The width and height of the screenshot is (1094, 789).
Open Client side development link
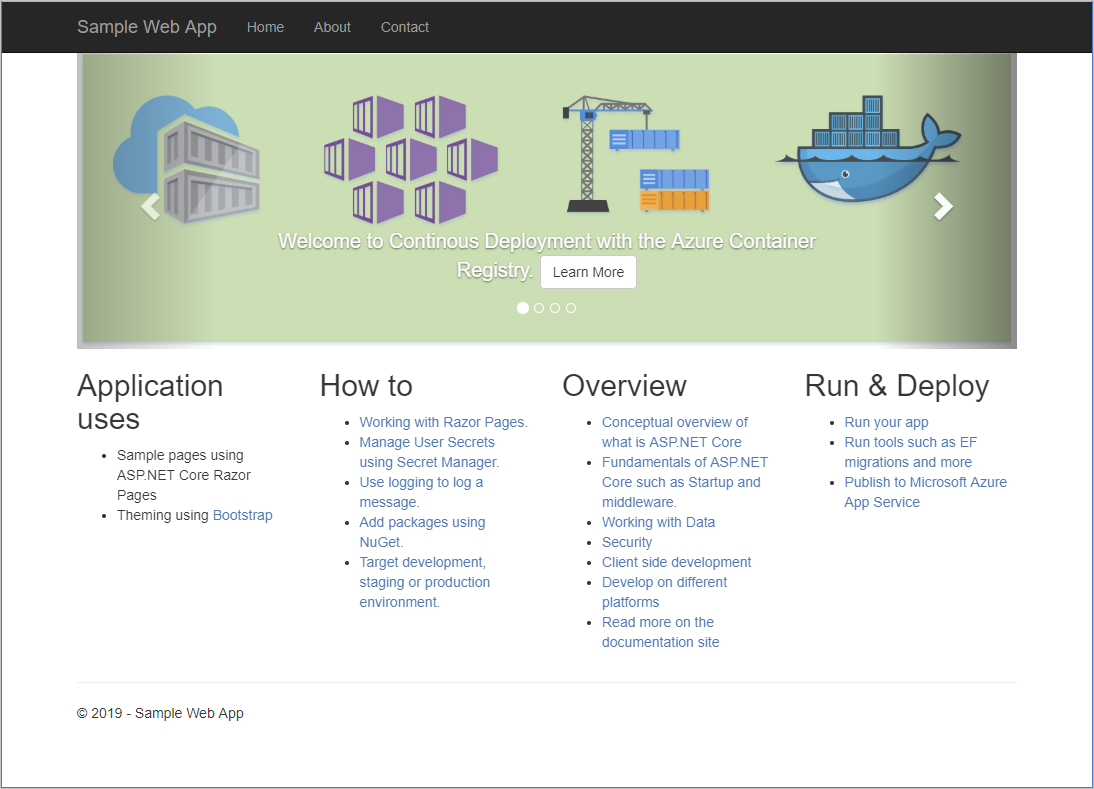[677, 562]
